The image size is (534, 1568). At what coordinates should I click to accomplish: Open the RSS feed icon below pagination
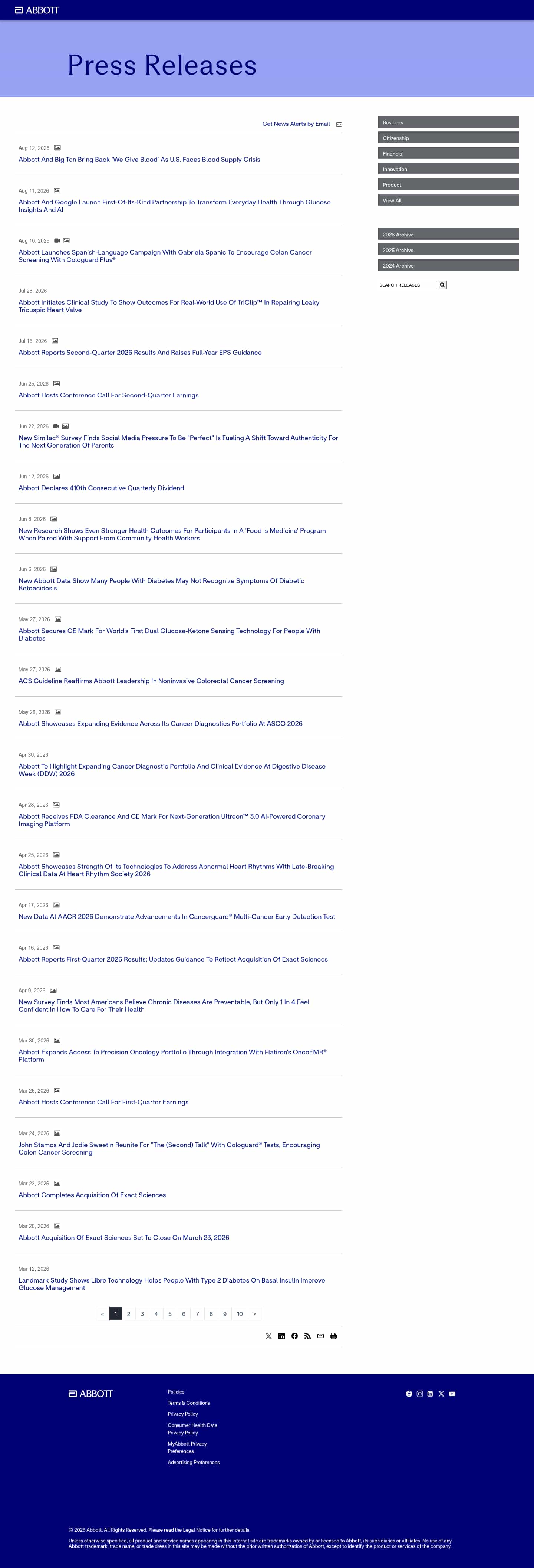click(307, 1335)
